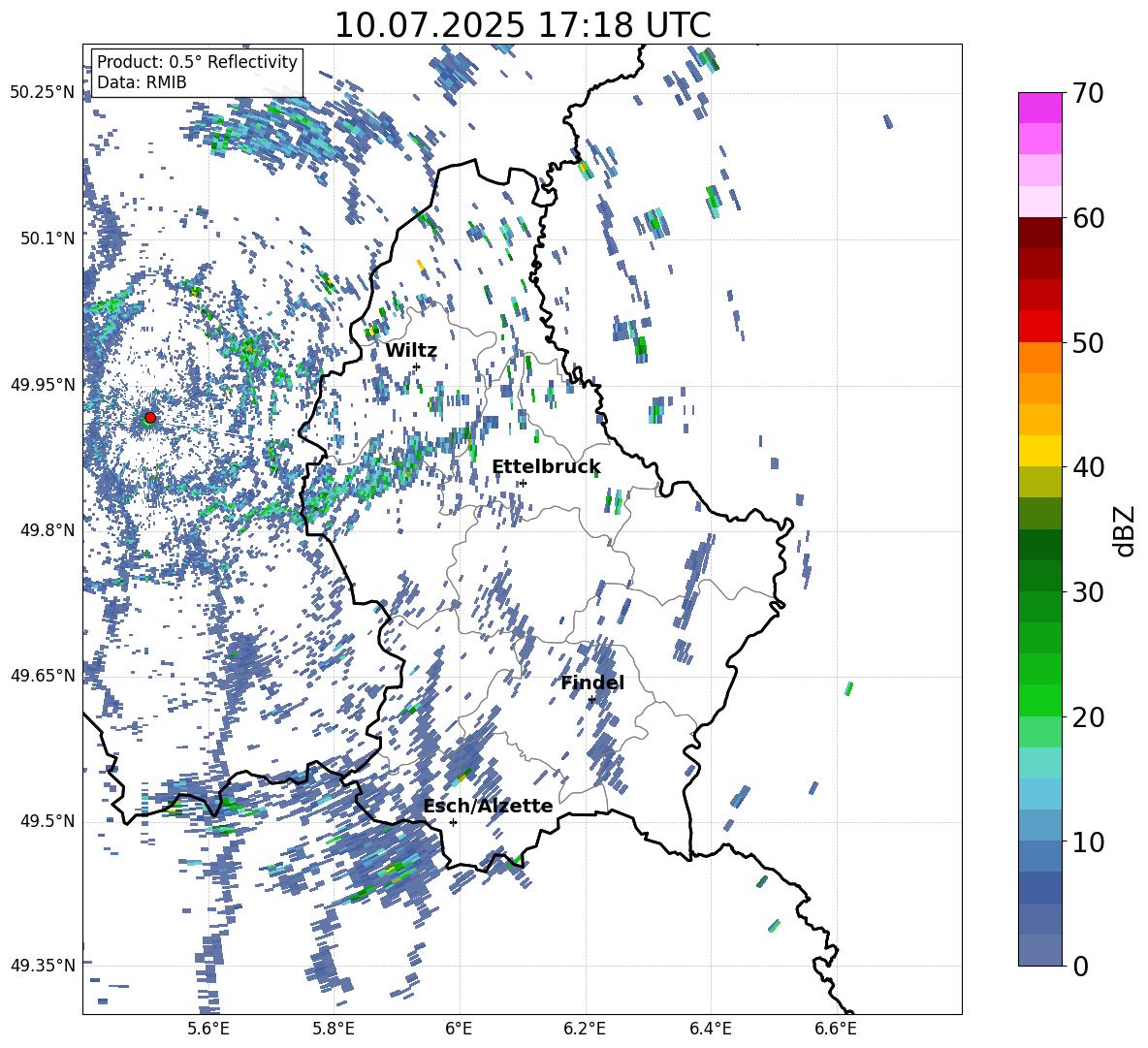Click the colorbar tick label '60'
The image size is (1148, 1048).
[x=1088, y=218]
